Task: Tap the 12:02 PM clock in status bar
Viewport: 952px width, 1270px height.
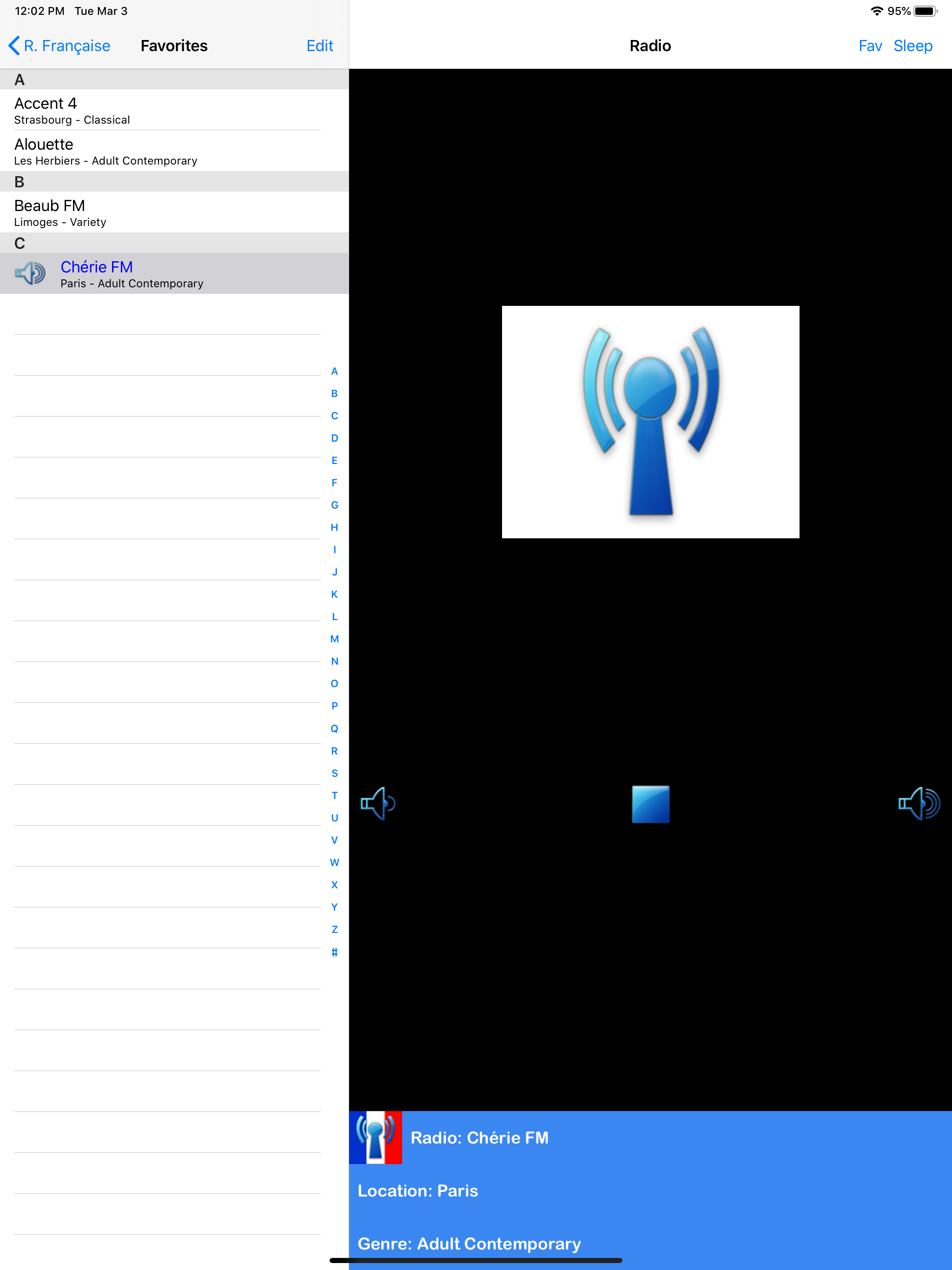Action: coord(40,11)
